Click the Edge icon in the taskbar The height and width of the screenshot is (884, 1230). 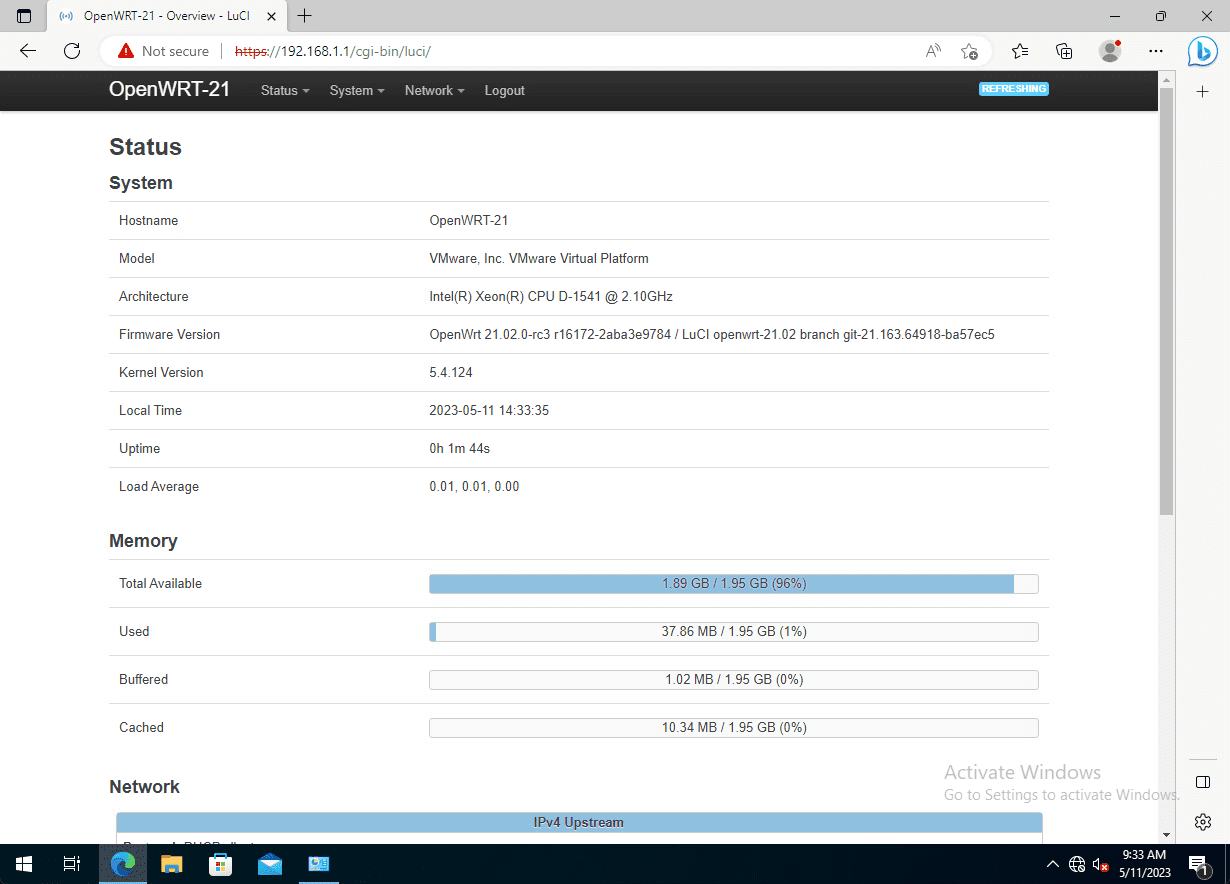pyautogui.click(x=123, y=864)
